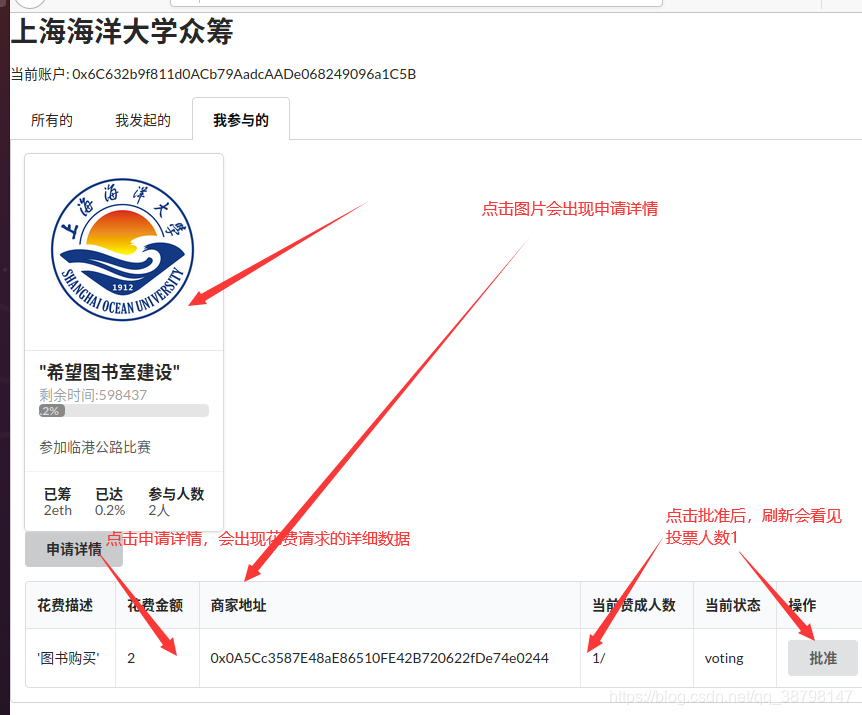Click the 参加临港公路比赛 description
Image resolution: width=862 pixels, height=715 pixels.
pos(95,447)
